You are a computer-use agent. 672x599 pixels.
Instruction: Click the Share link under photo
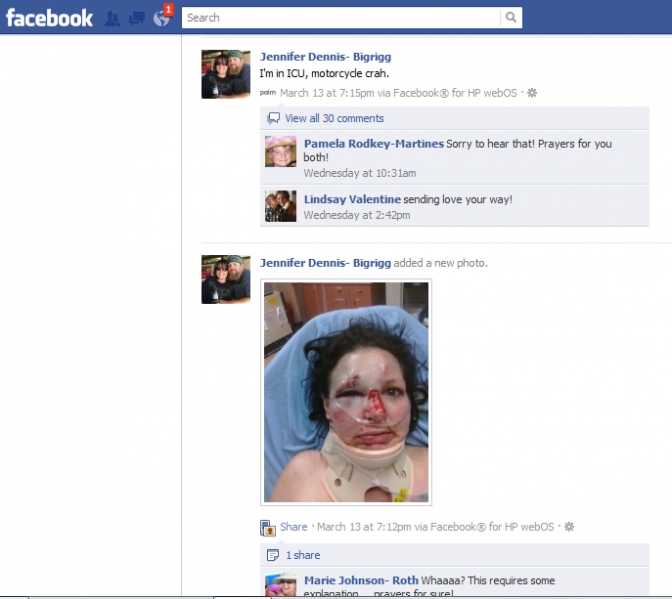click(x=294, y=527)
